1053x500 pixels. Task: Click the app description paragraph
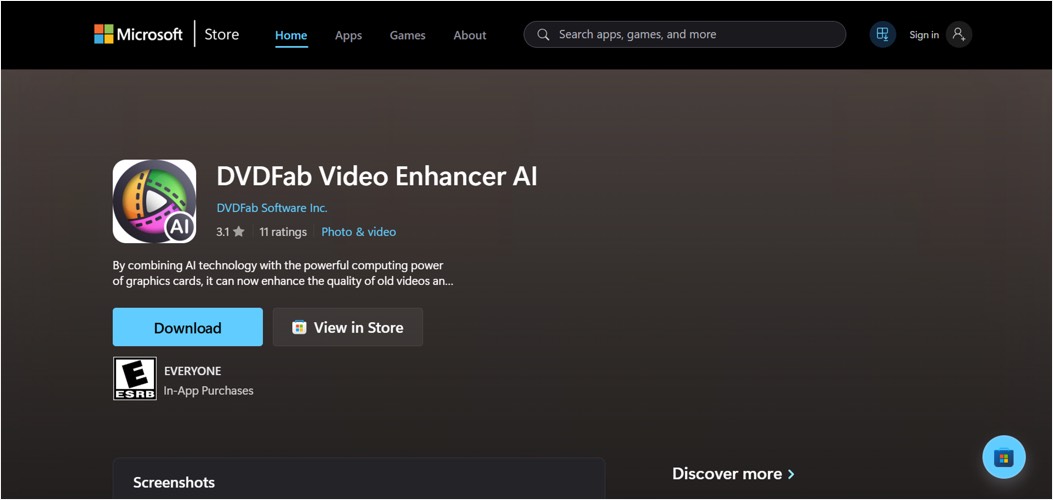(x=283, y=273)
